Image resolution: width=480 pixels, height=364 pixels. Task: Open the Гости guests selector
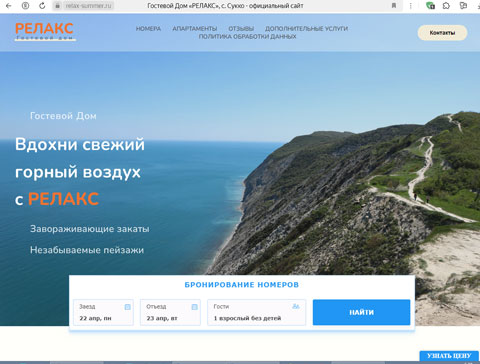coord(256,312)
